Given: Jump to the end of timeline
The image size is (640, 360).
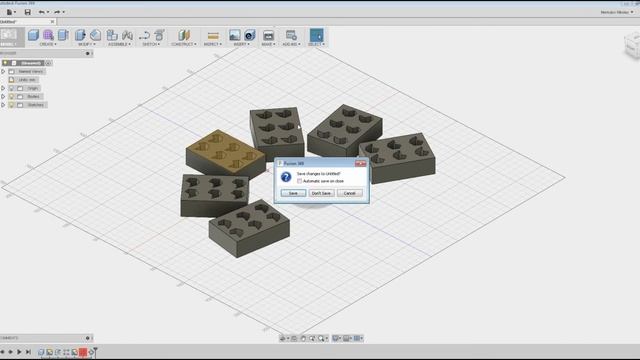Looking at the screenshot, I should click(x=28, y=351).
